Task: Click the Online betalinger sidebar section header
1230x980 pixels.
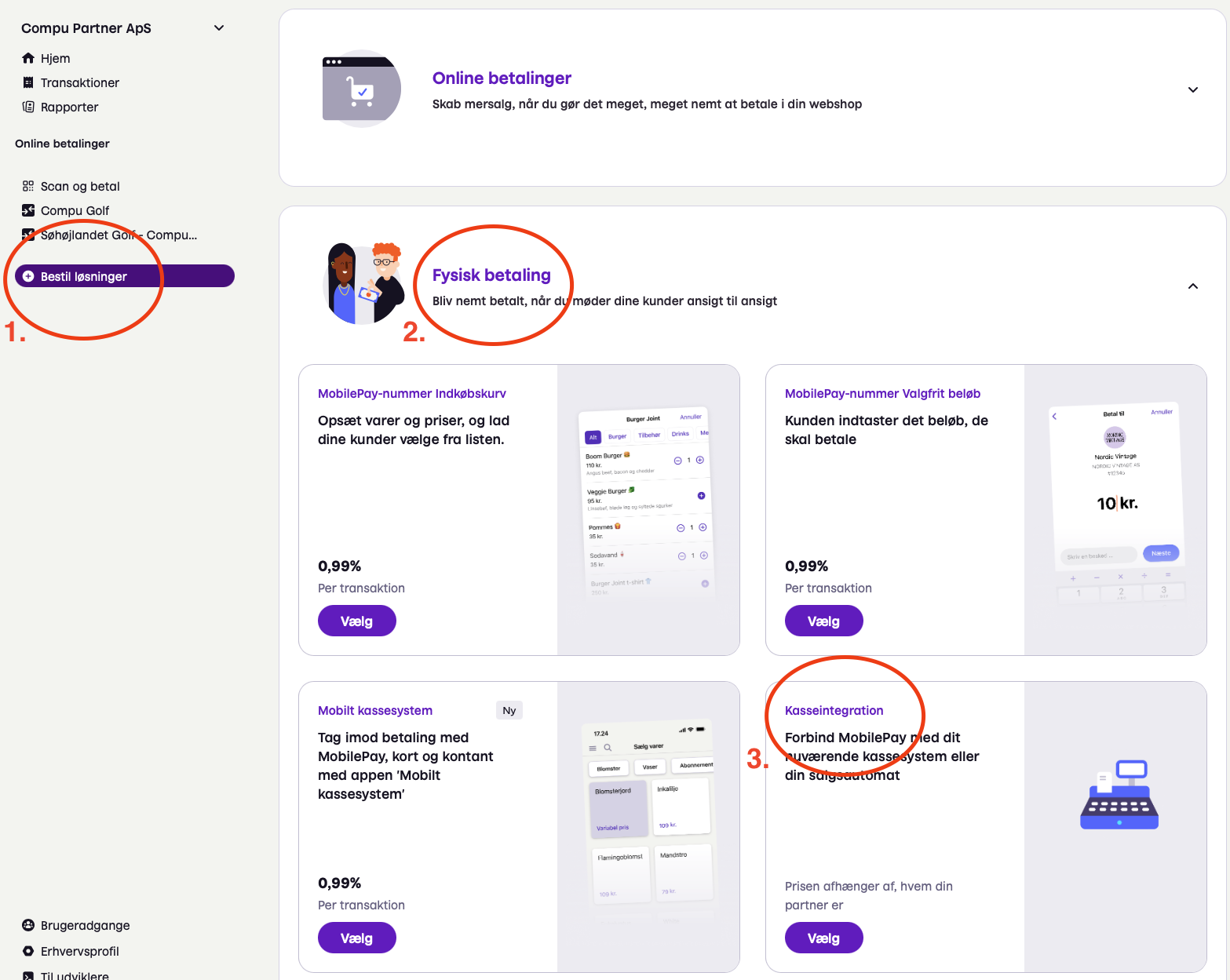Action: click(62, 144)
